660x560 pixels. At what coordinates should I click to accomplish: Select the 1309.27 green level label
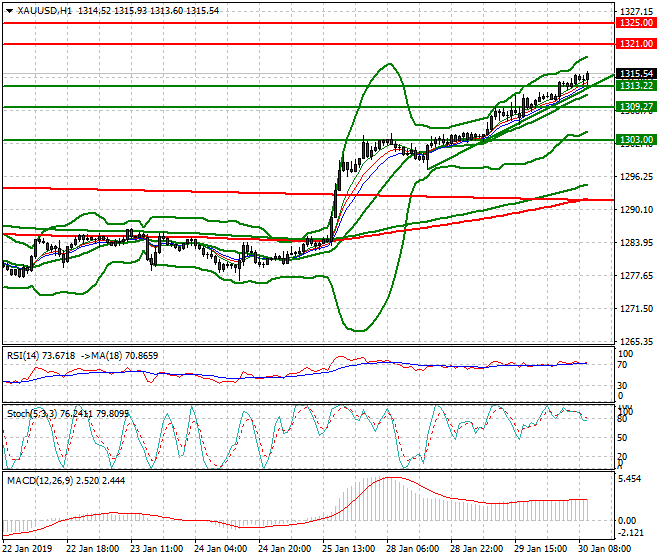(636, 107)
